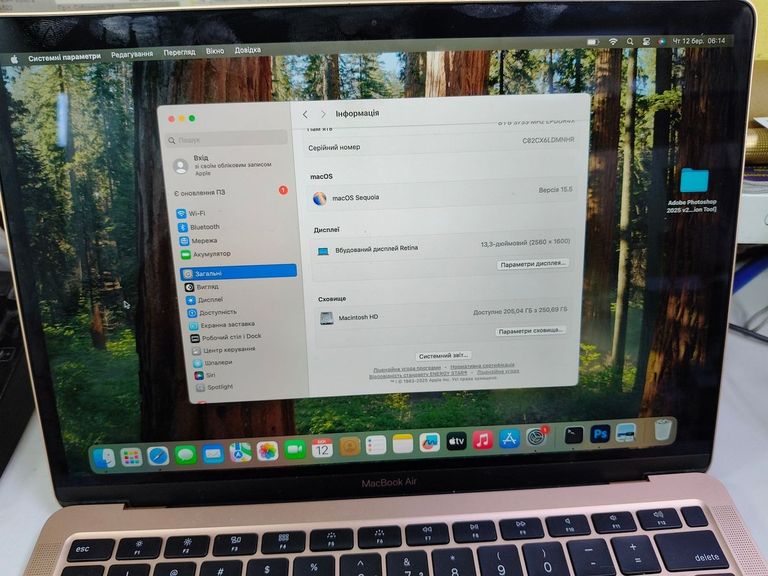Screen dimensions: 768x576
Task: Open FaceTime from the Dock
Action: [295, 450]
